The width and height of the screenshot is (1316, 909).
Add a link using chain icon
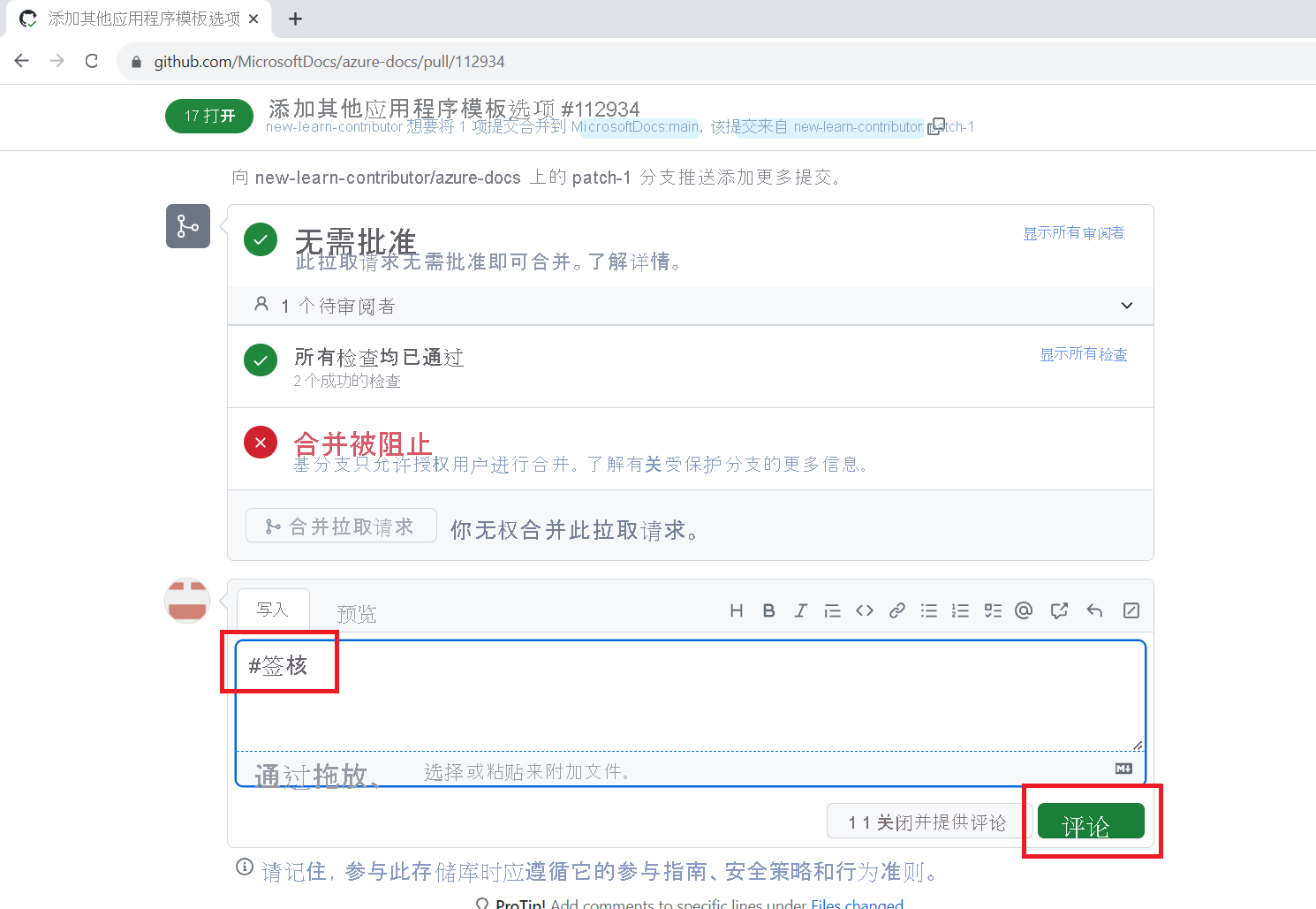click(896, 610)
